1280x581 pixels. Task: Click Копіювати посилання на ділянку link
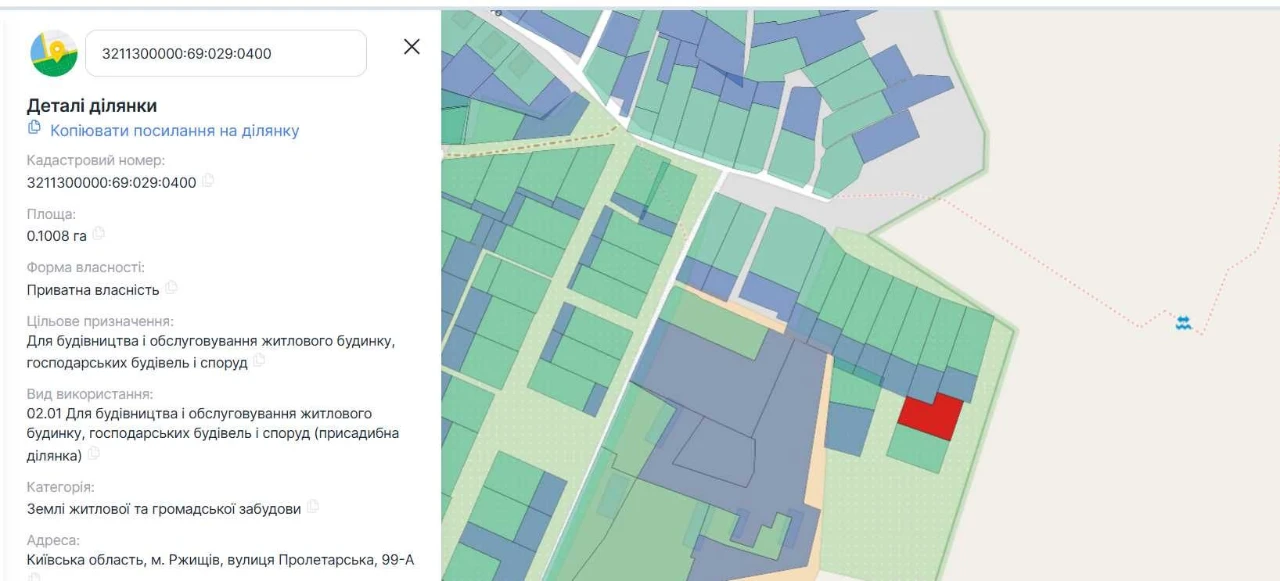pyautogui.click(x=175, y=130)
